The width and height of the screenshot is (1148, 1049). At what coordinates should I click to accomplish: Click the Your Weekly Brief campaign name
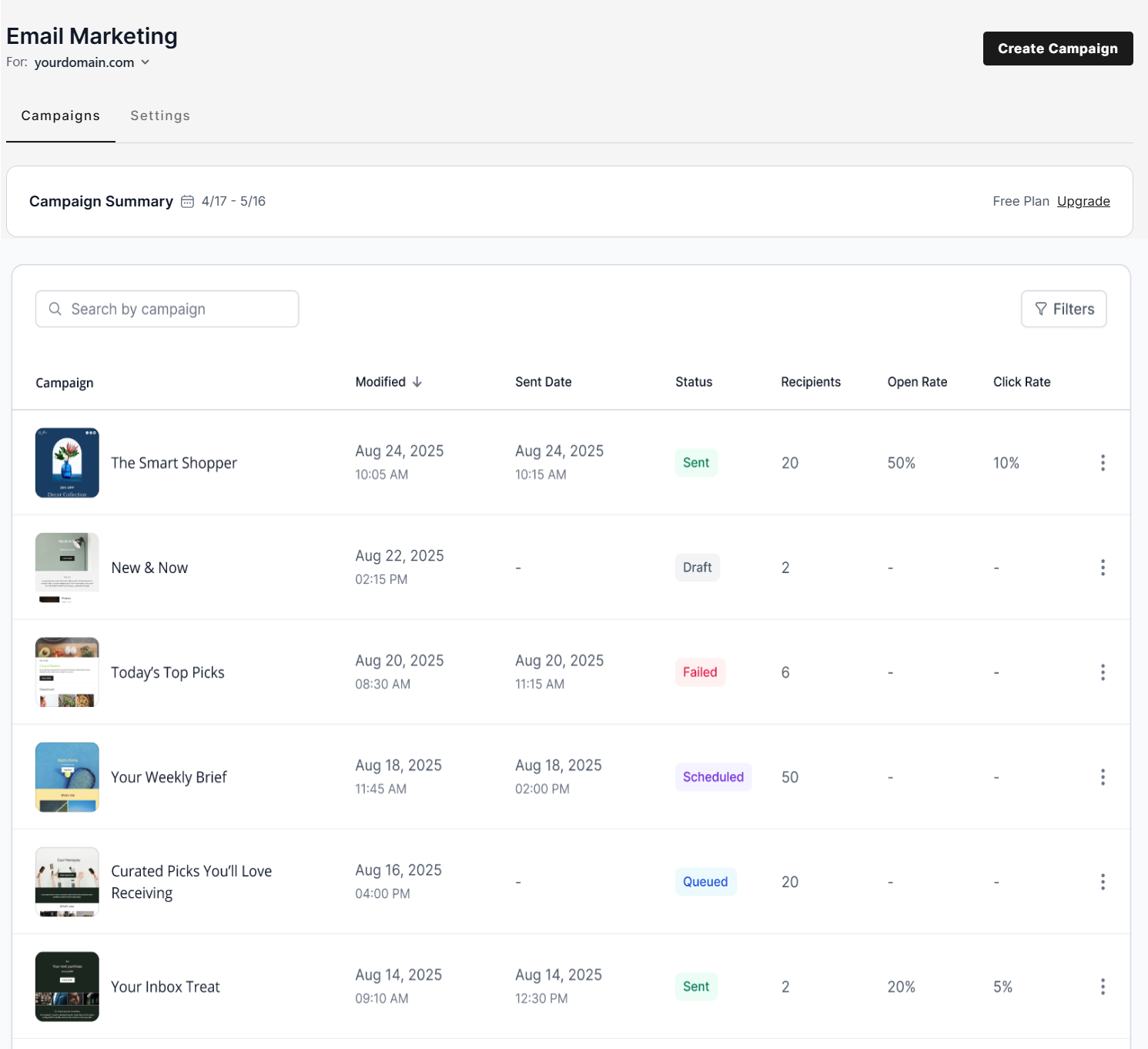pos(169,777)
